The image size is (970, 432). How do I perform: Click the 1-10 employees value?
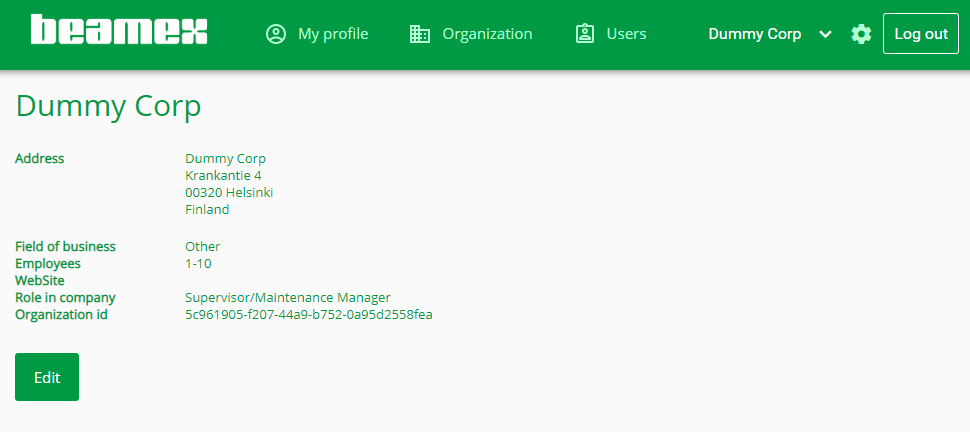(x=198, y=264)
